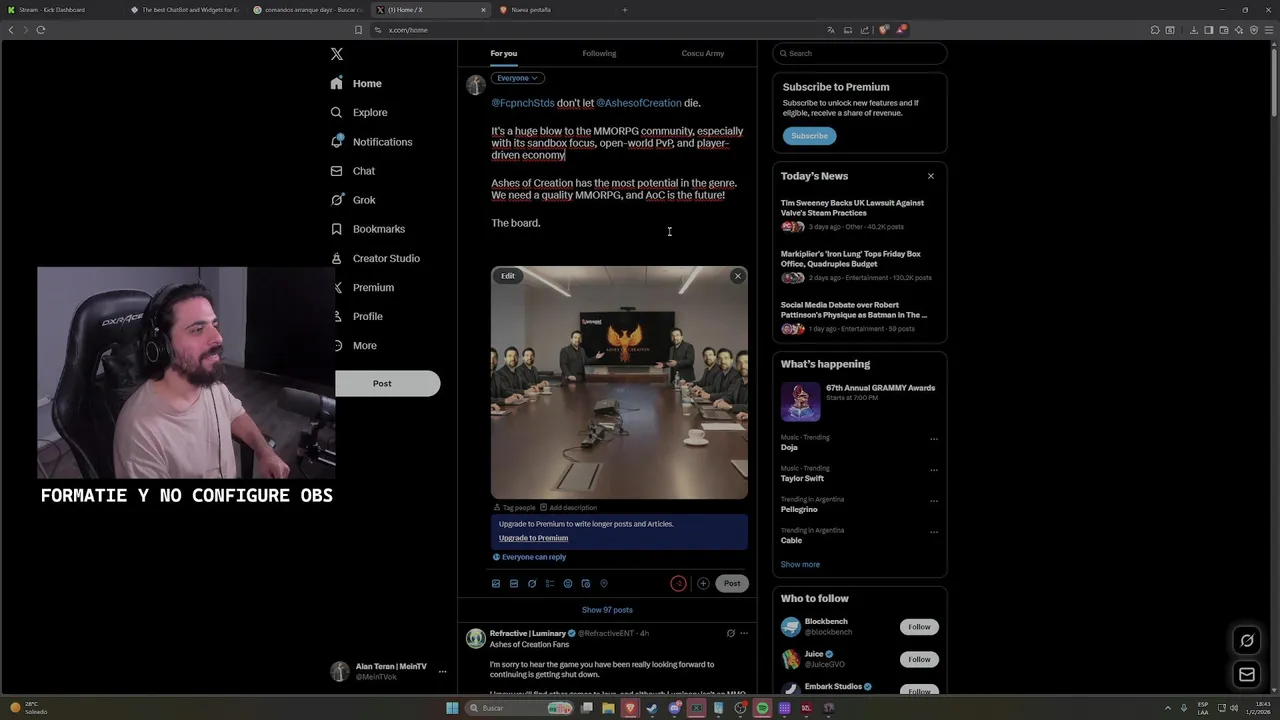Click the Edit button on attached image
1280x720 pixels.
508,276
